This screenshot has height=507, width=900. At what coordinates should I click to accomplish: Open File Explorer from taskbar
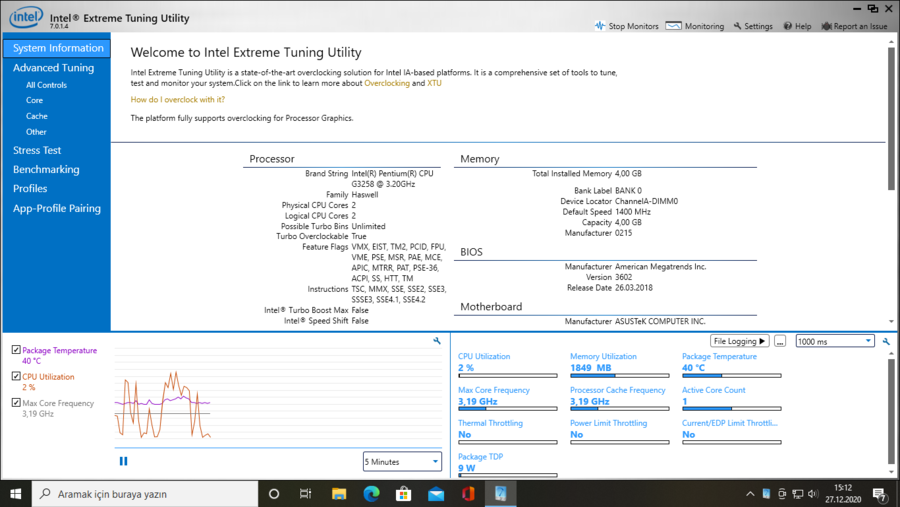[x=339, y=494]
